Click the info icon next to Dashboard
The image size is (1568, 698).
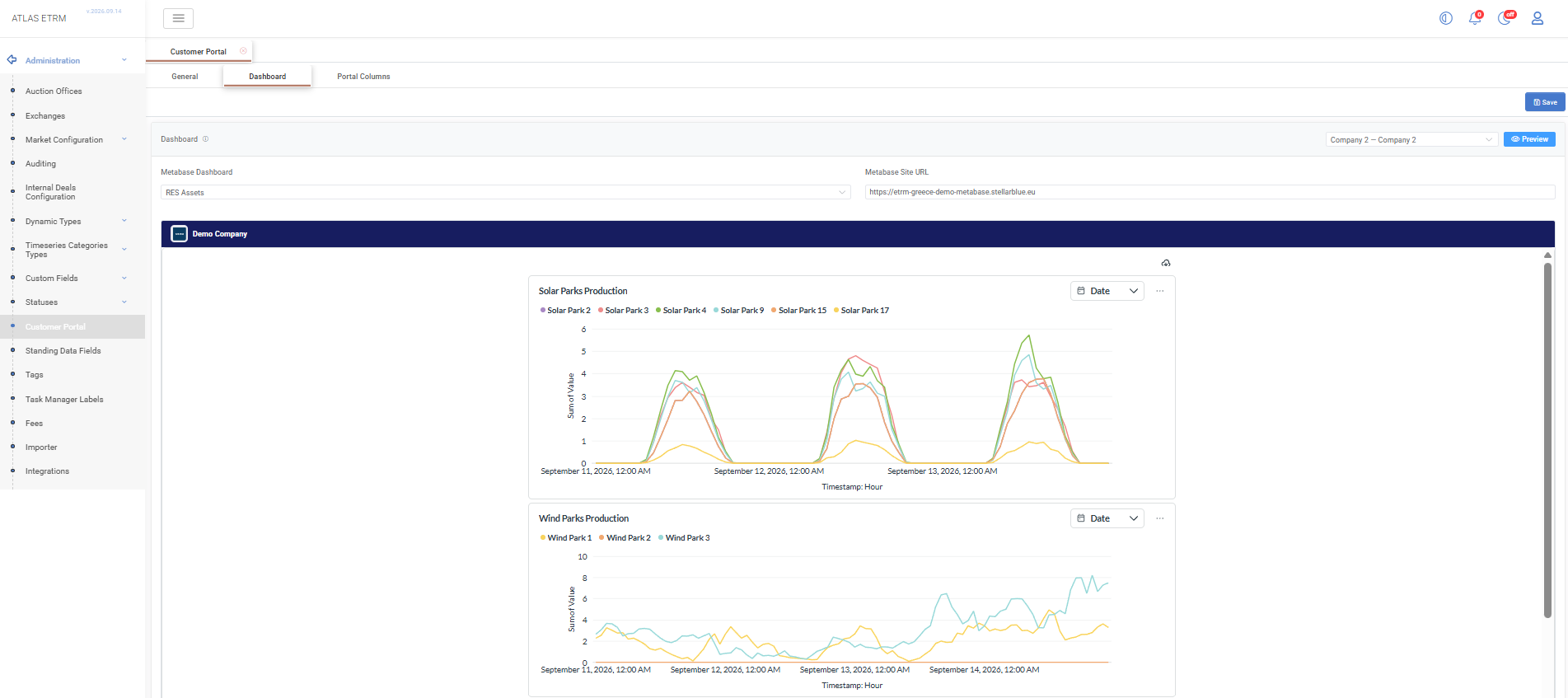206,139
